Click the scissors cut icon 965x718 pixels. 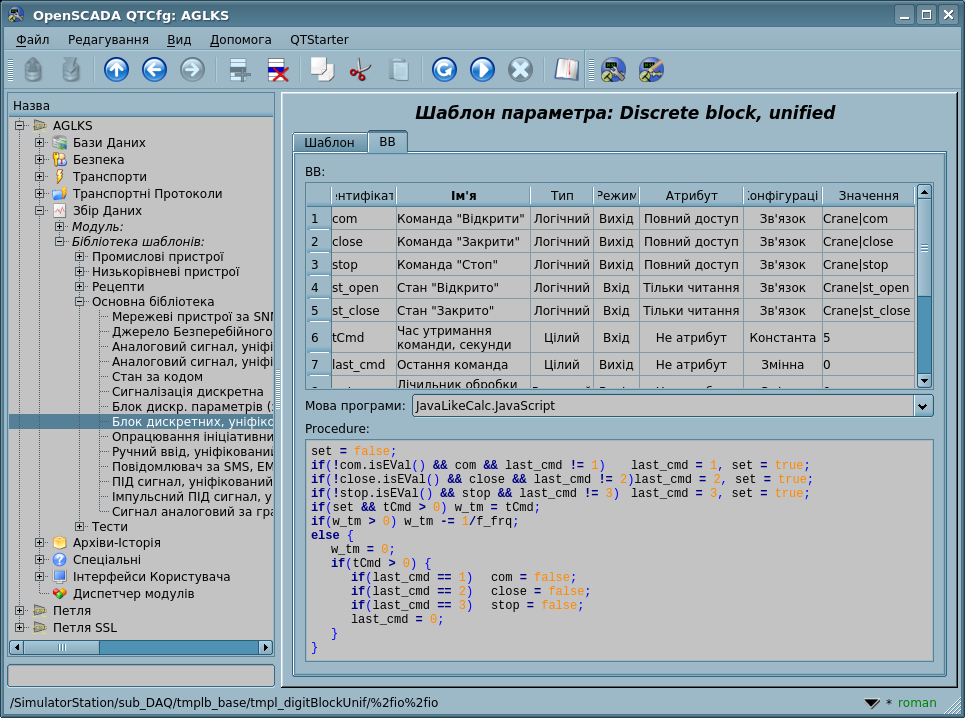click(x=360, y=69)
